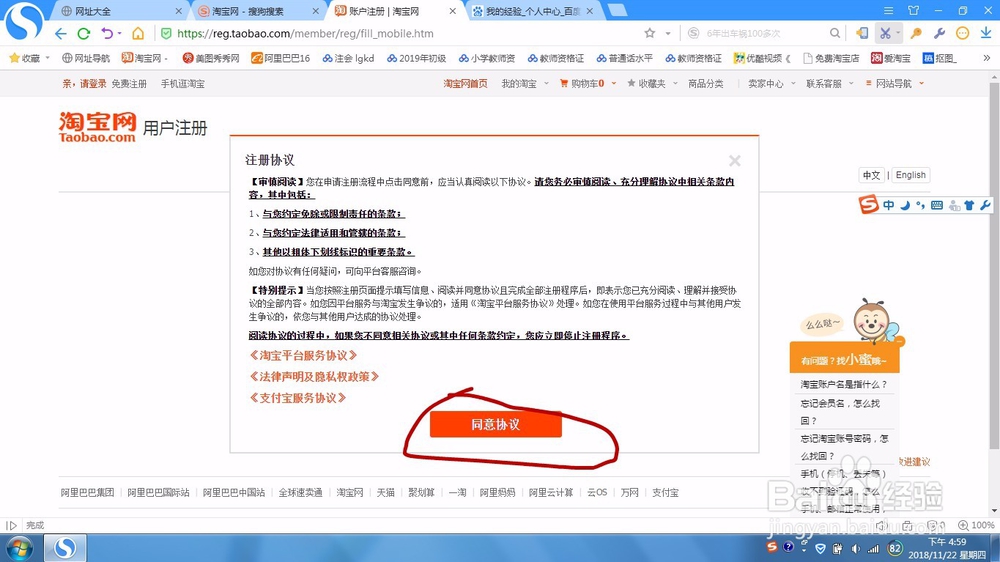This screenshot has height=562, width=1000.
Task: Click the send-to-phone icon in toolbar
Action: (862, 33)
